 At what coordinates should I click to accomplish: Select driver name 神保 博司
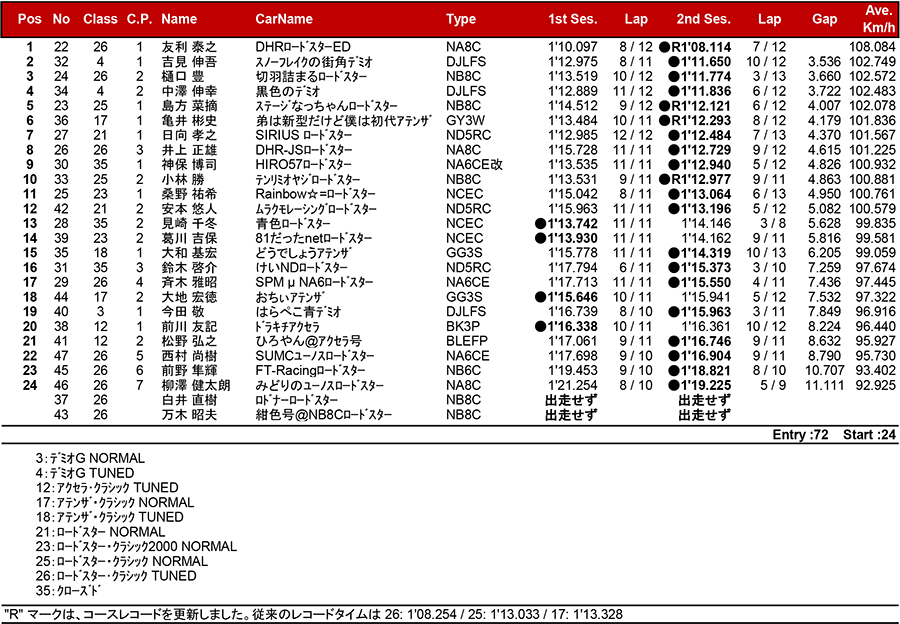tap(189, 165)
